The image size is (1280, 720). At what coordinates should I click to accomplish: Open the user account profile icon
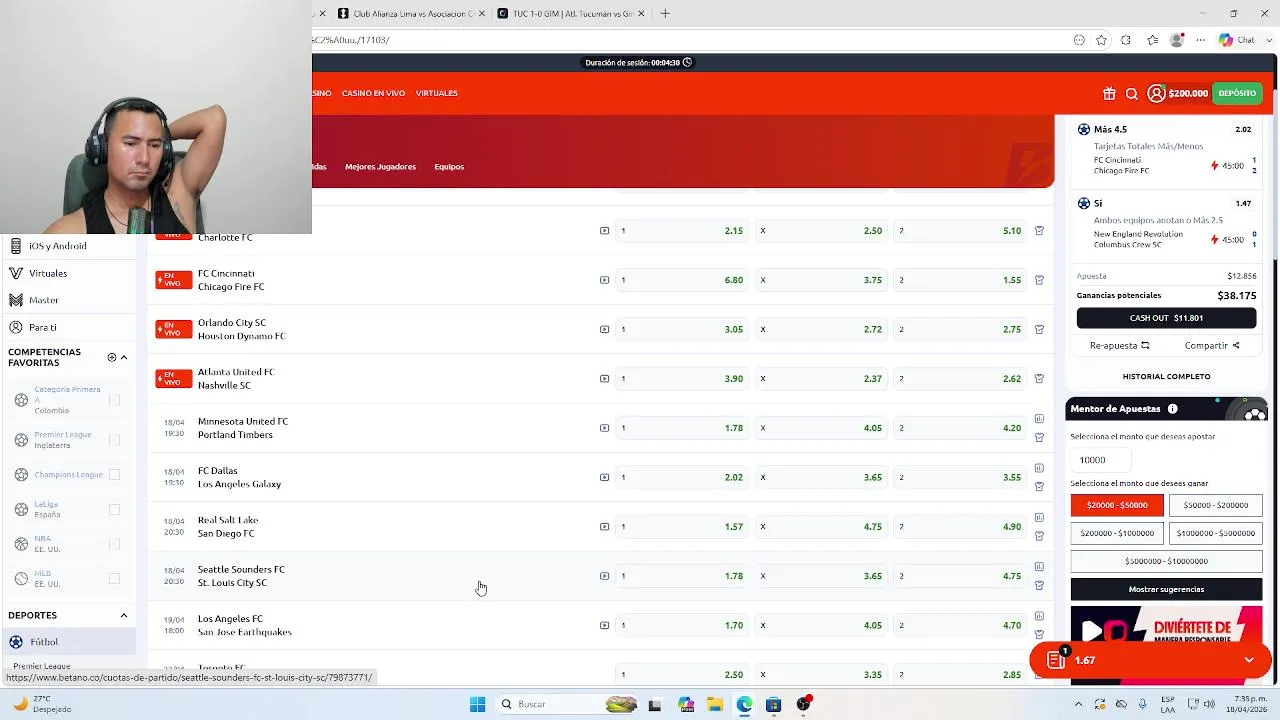pos(1156,93)
